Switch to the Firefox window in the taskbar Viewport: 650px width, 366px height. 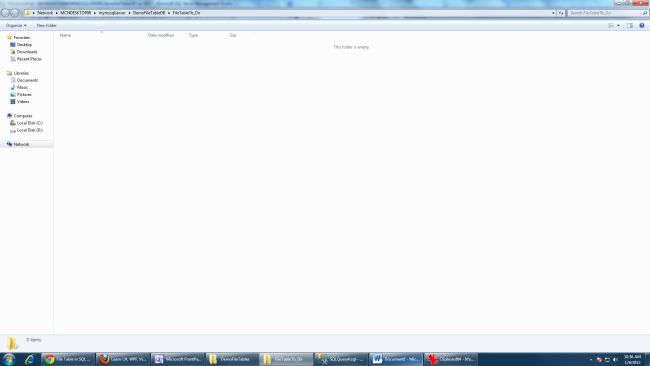pyautogui.click(x=123, y=359)
